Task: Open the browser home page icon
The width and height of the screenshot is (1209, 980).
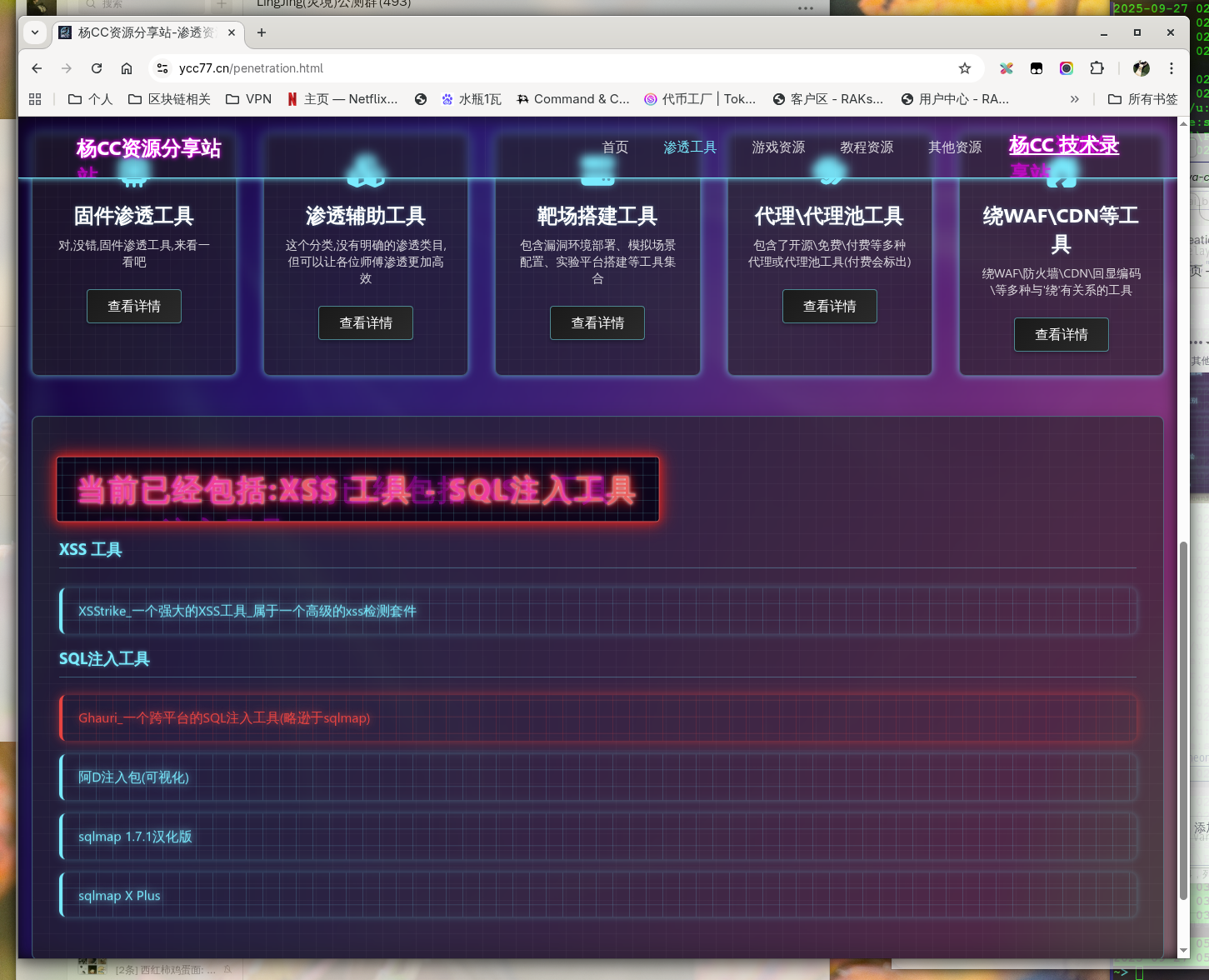Action: (x=127, y=68)
